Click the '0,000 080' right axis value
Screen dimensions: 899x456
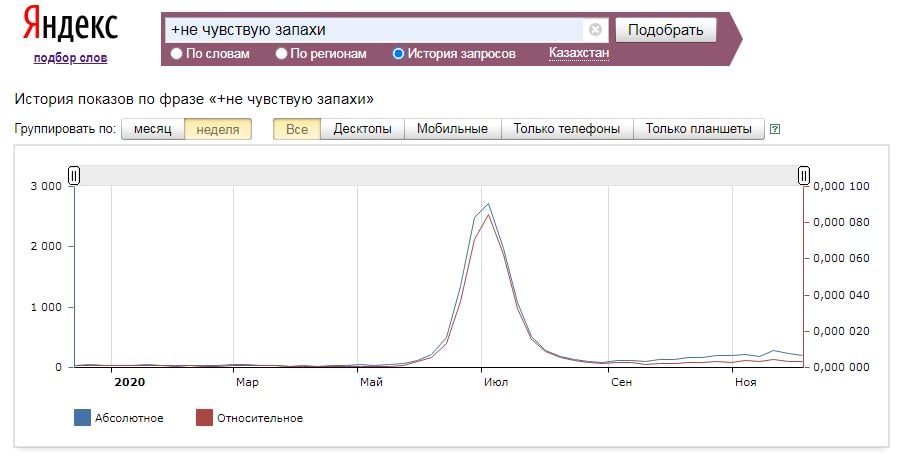841,222
